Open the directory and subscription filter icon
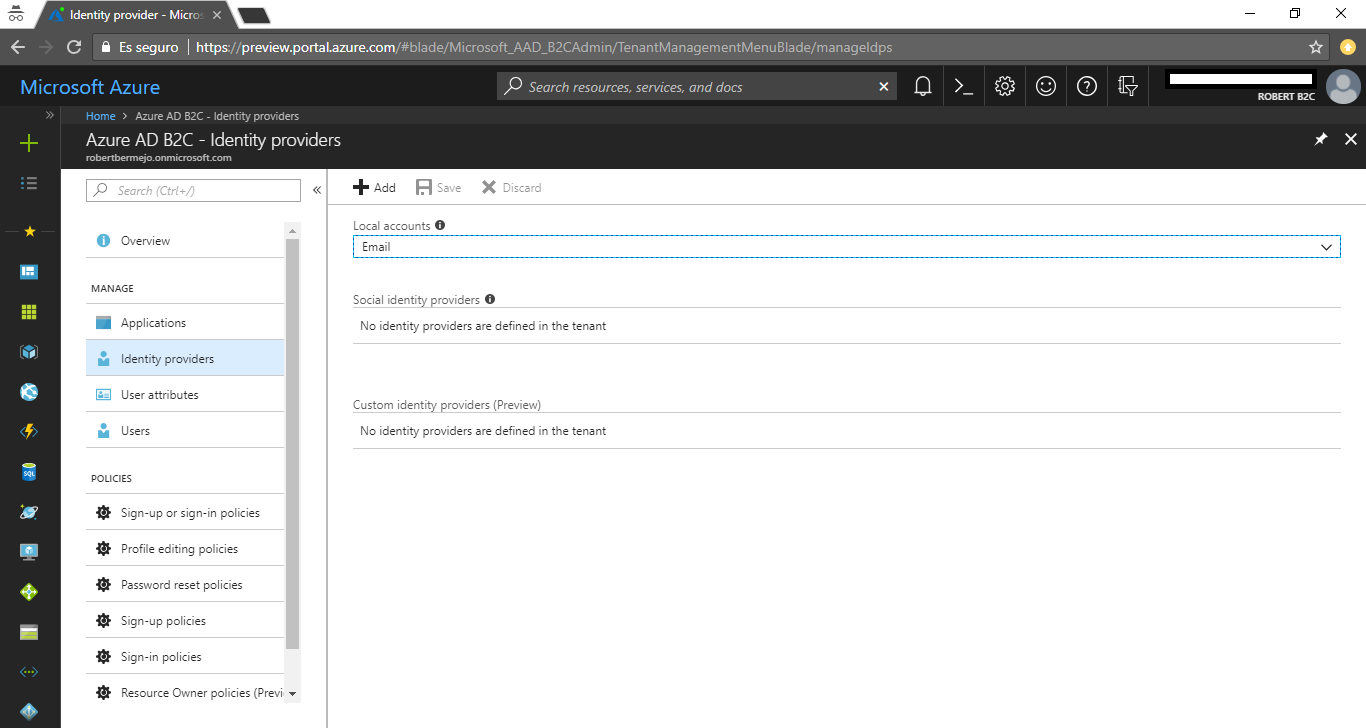1366x728 pixels. click(x=1127, y=86)
